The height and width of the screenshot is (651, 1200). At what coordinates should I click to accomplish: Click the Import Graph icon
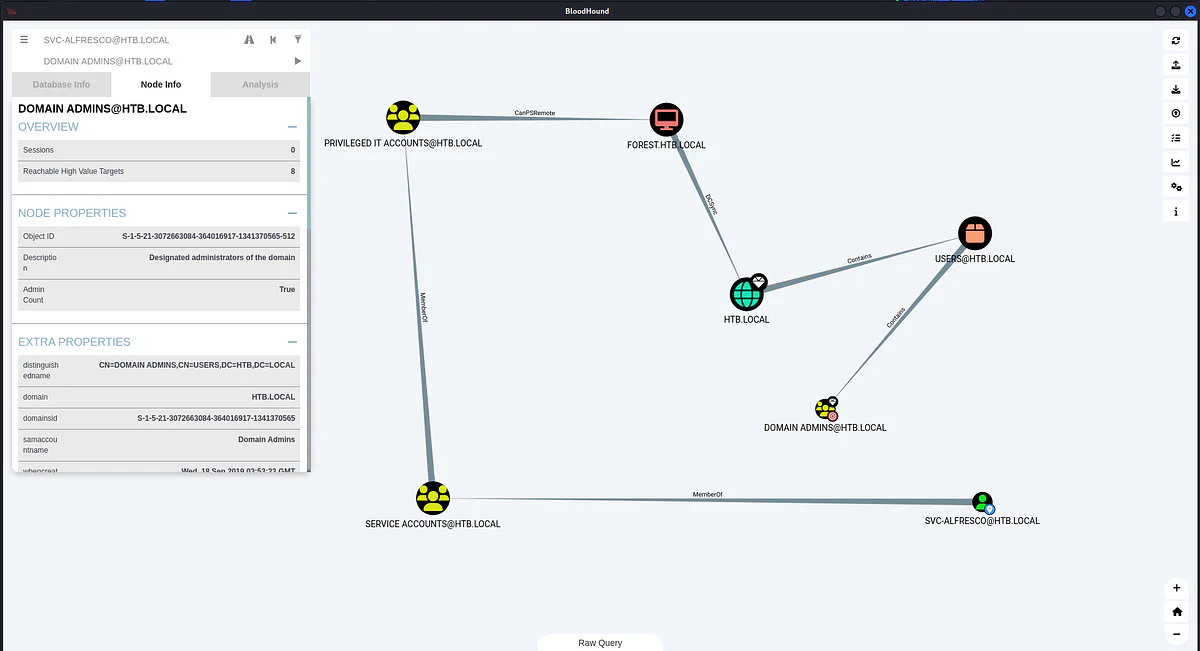click(x=1176, y=89)
